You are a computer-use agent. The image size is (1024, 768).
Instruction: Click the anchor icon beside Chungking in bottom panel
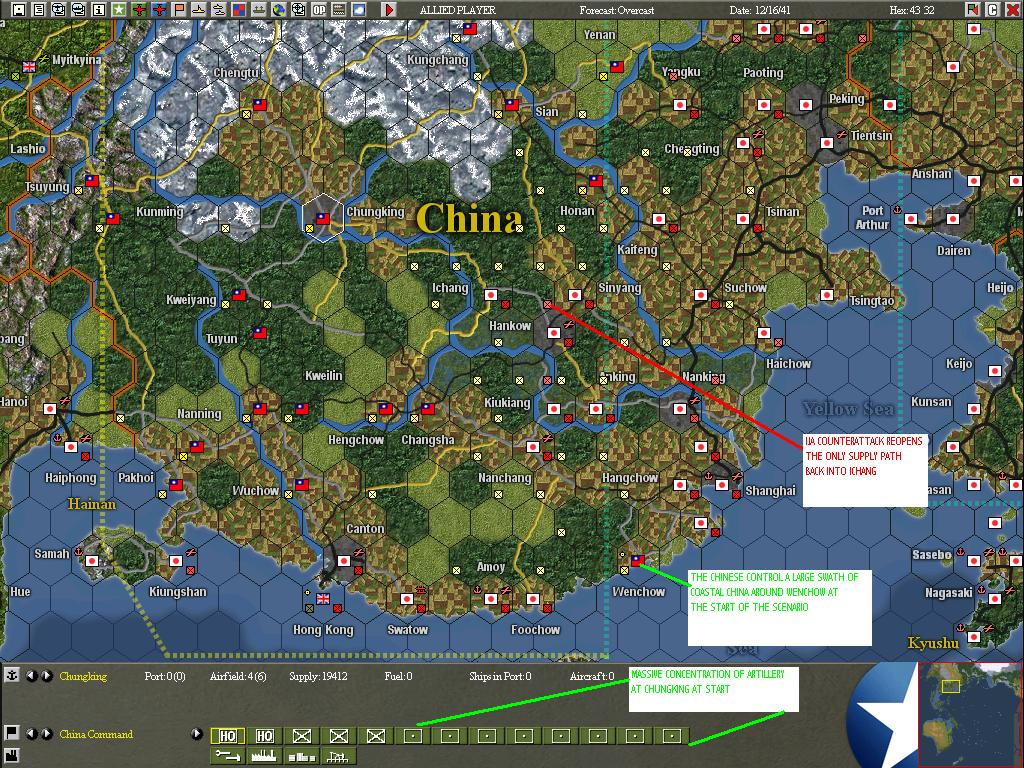(x=11, y=675)
